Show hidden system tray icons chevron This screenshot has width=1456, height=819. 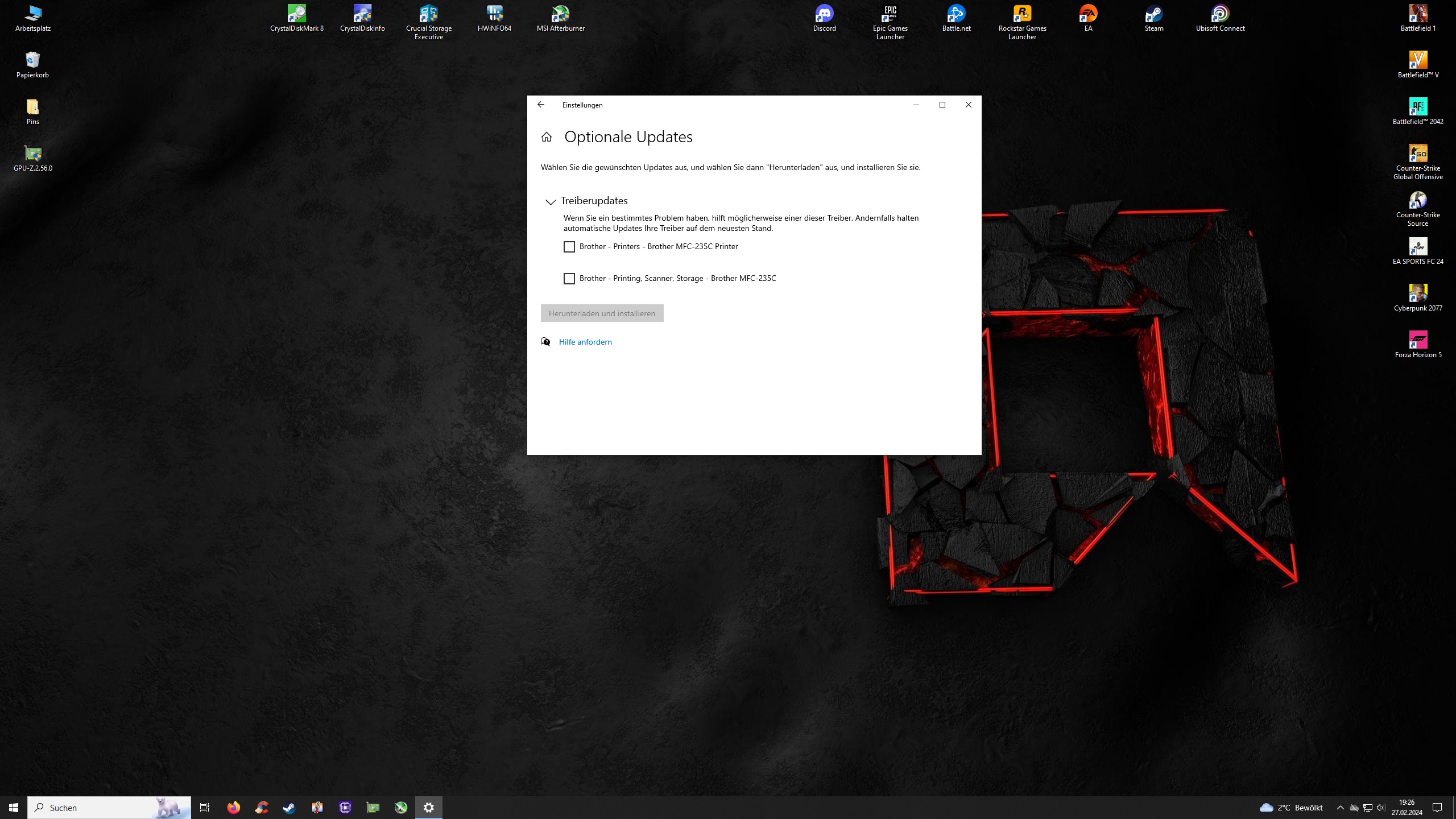(1340, 808)
